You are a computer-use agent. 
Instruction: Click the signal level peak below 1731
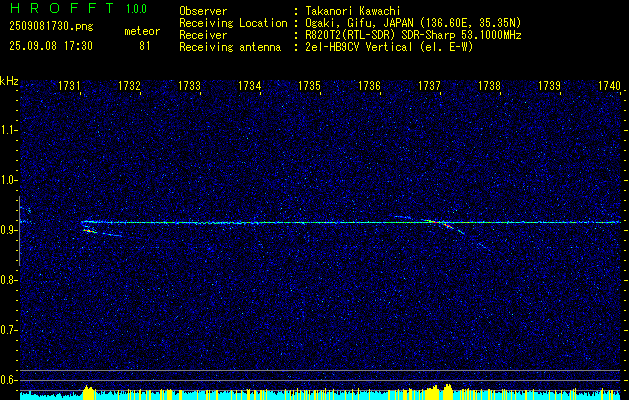tap(89, 391)
